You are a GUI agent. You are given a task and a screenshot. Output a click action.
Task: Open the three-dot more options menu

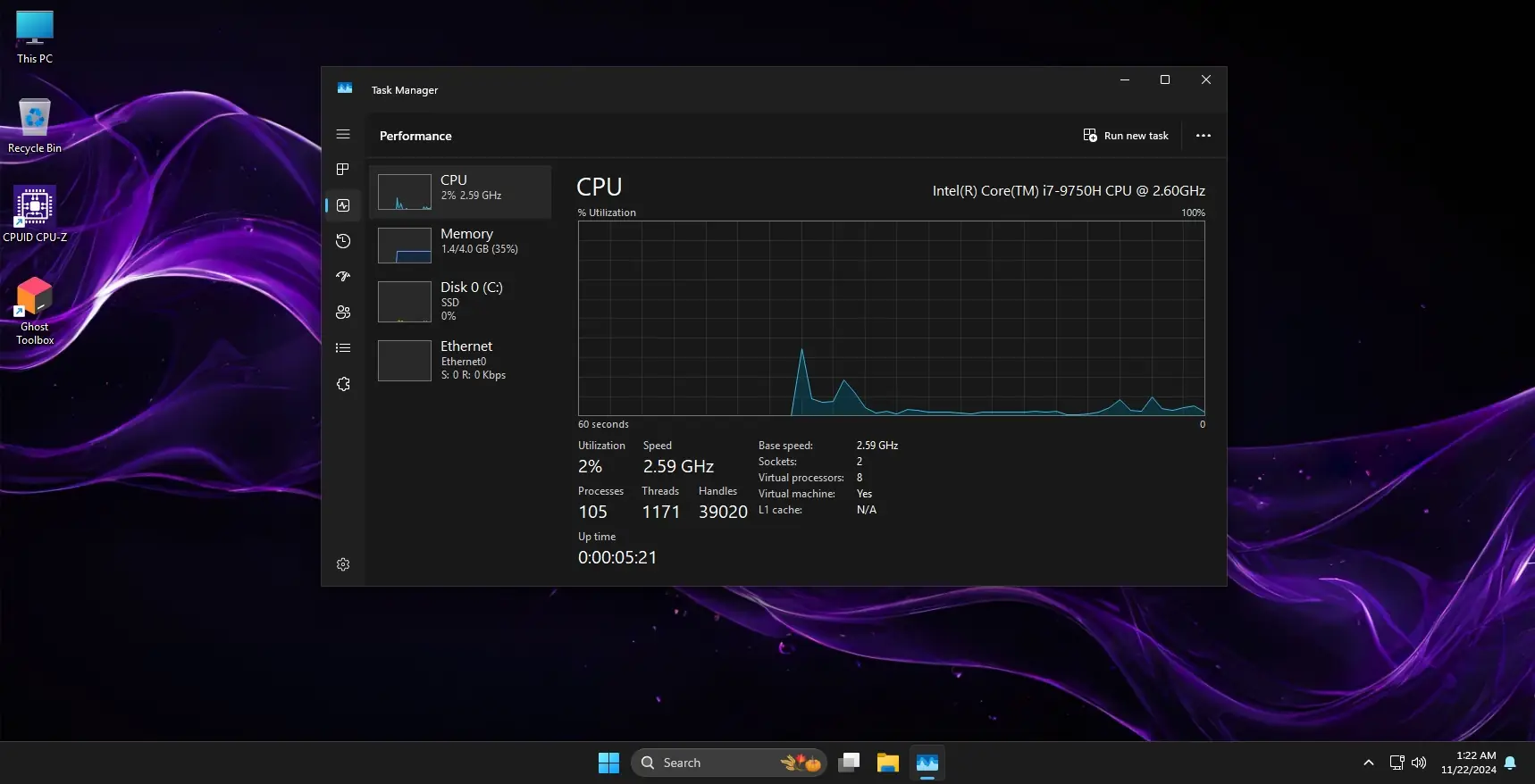1204,136
